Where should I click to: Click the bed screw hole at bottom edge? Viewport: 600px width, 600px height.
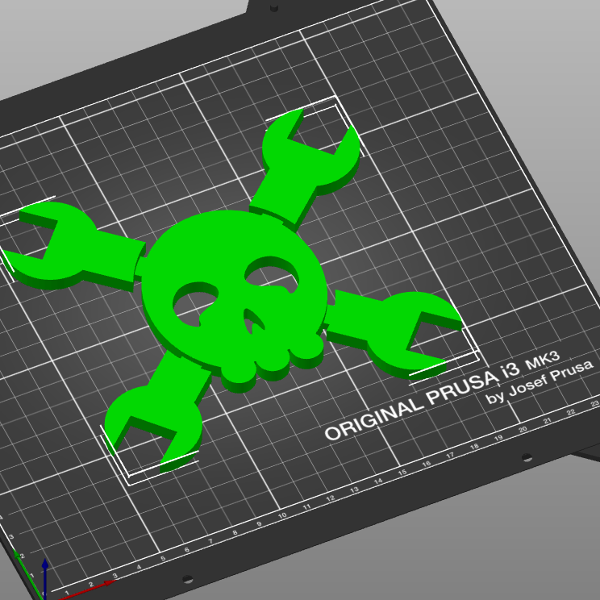[x=187, y=578]
